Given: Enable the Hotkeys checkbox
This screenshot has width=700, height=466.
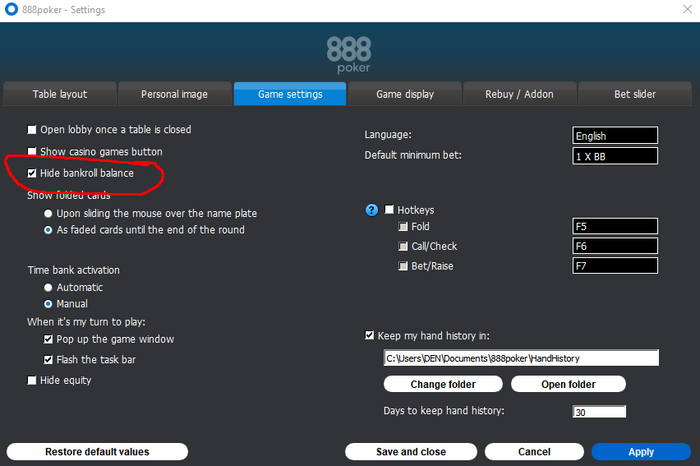Looking at the screenshot, I should pyautogui.click(x=389, y=209).
